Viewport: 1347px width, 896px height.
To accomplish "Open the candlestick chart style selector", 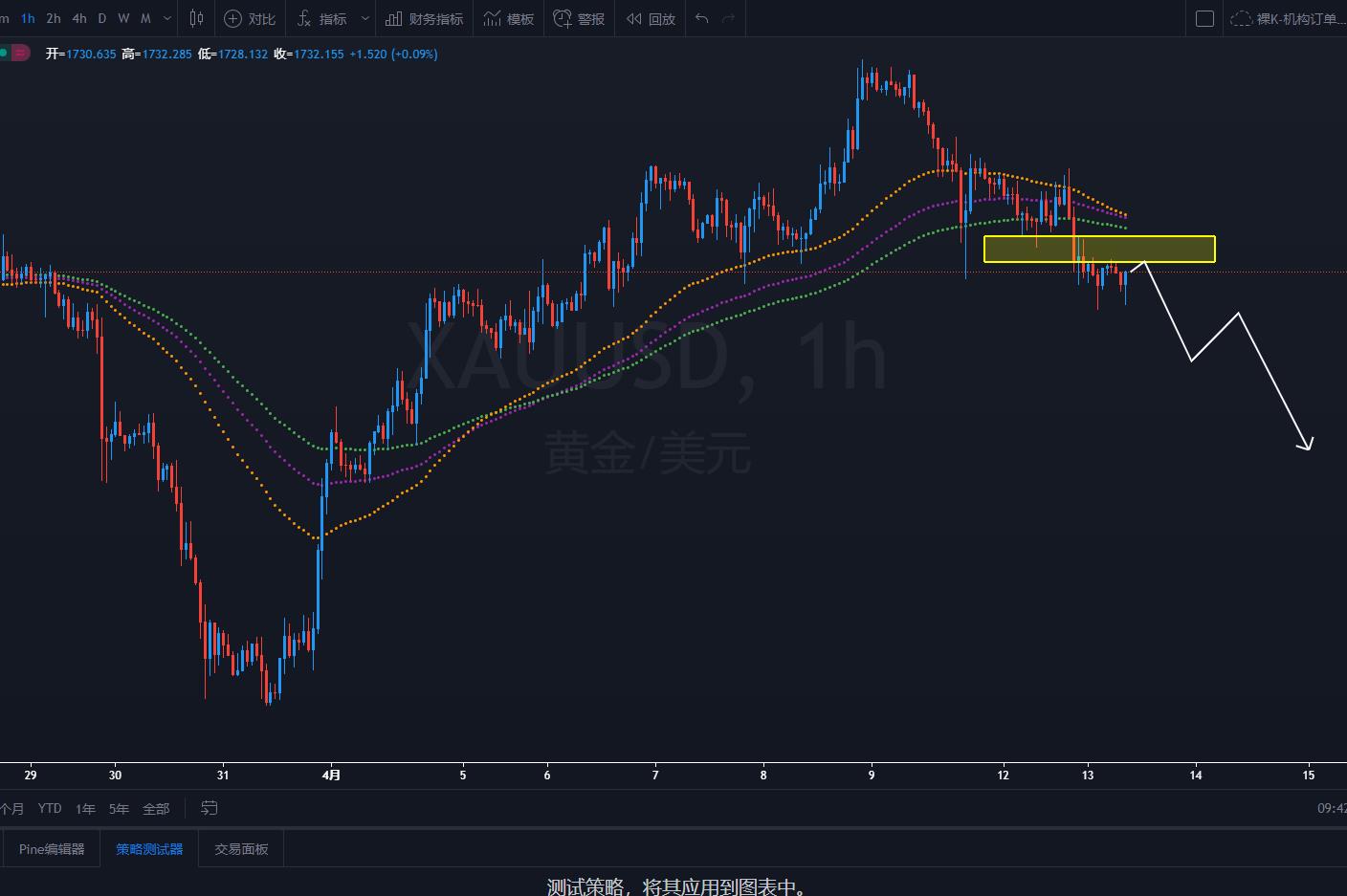I will pos(197,18).
